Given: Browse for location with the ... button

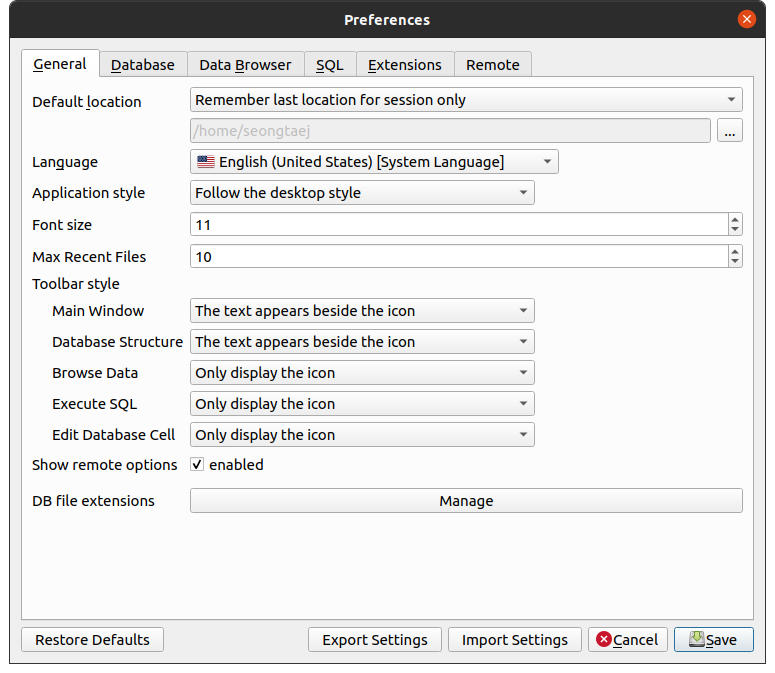Looking at the screenshot, I should click(730, 131).
